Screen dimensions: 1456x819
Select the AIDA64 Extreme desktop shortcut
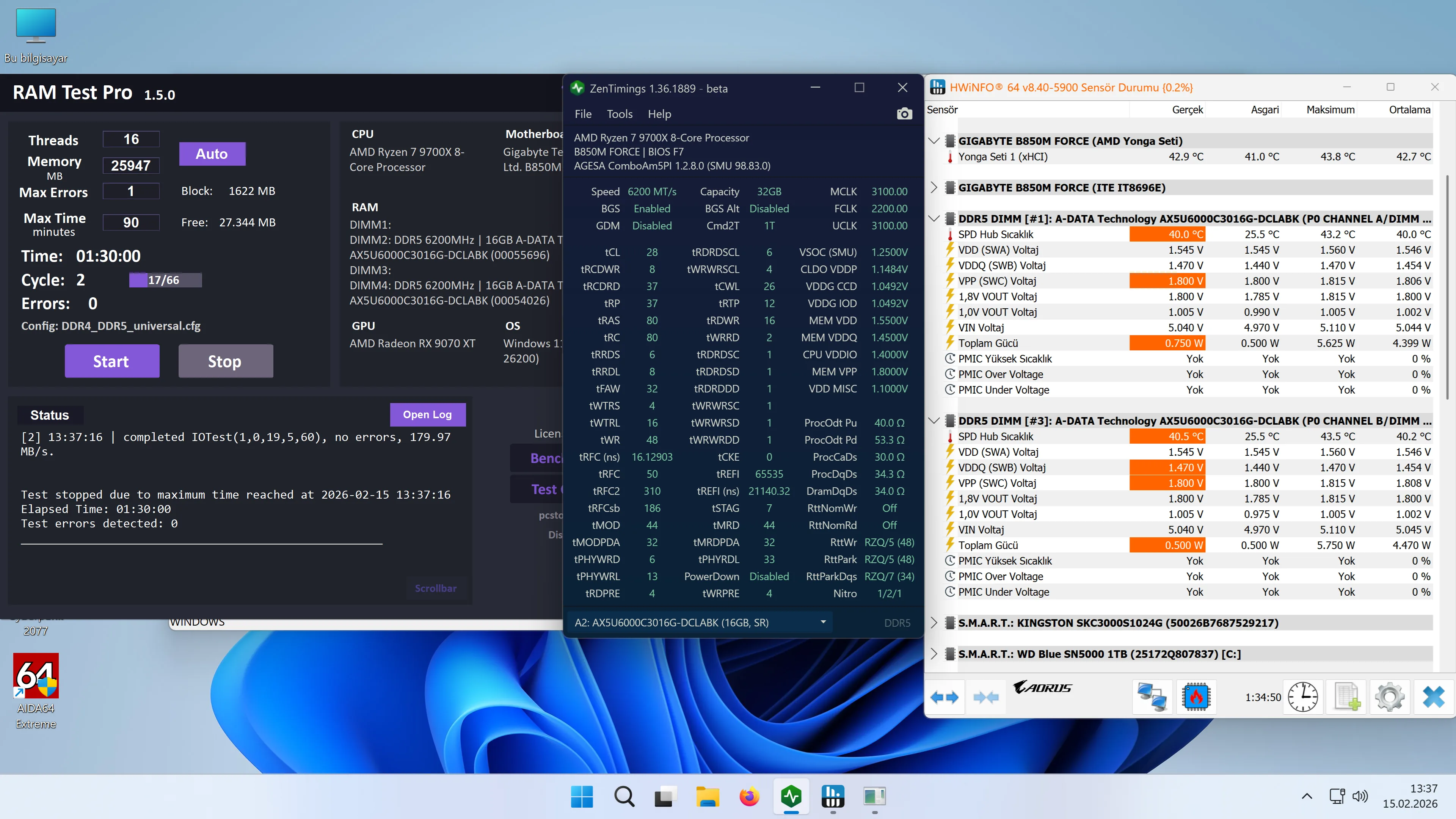[36, 691]
